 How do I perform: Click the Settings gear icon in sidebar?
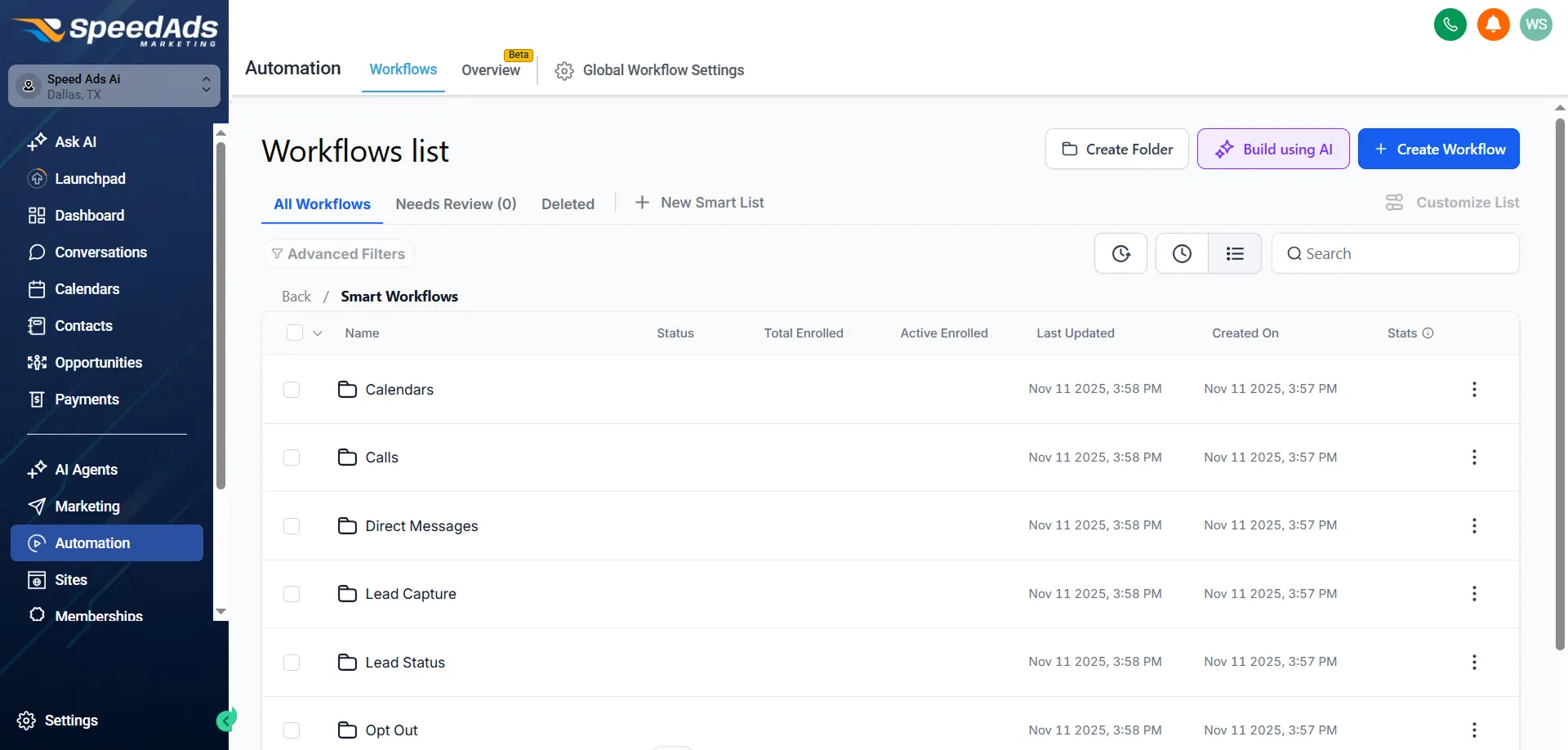[26, 721]
